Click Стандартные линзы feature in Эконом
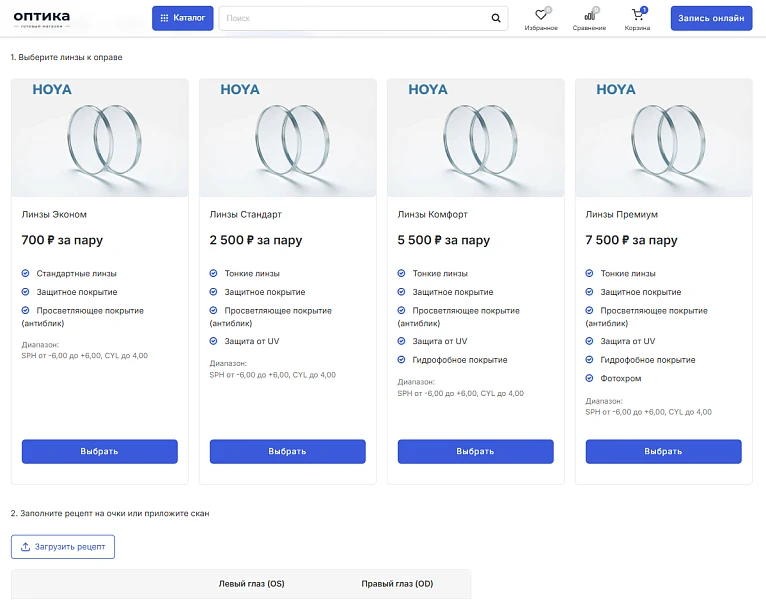 pos(77,274)
